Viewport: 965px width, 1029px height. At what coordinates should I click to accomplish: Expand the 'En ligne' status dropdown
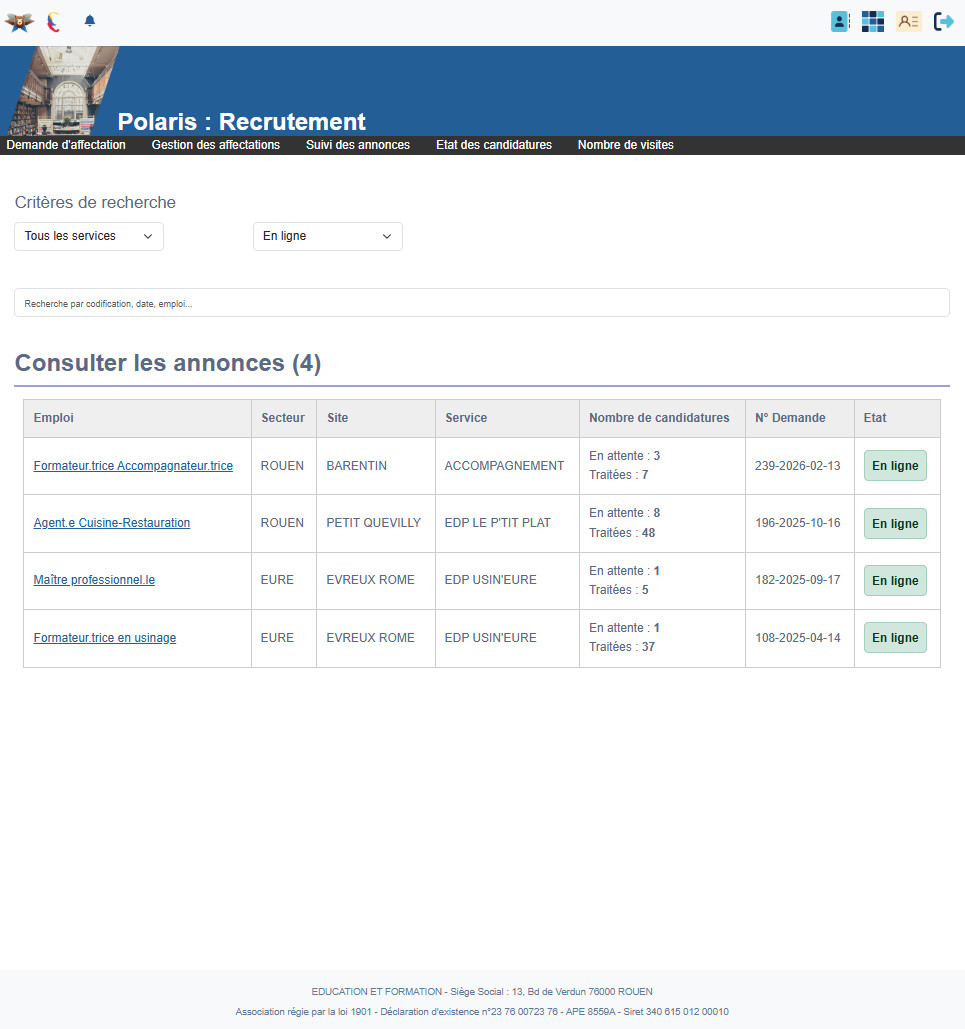(x=327, y=237)
